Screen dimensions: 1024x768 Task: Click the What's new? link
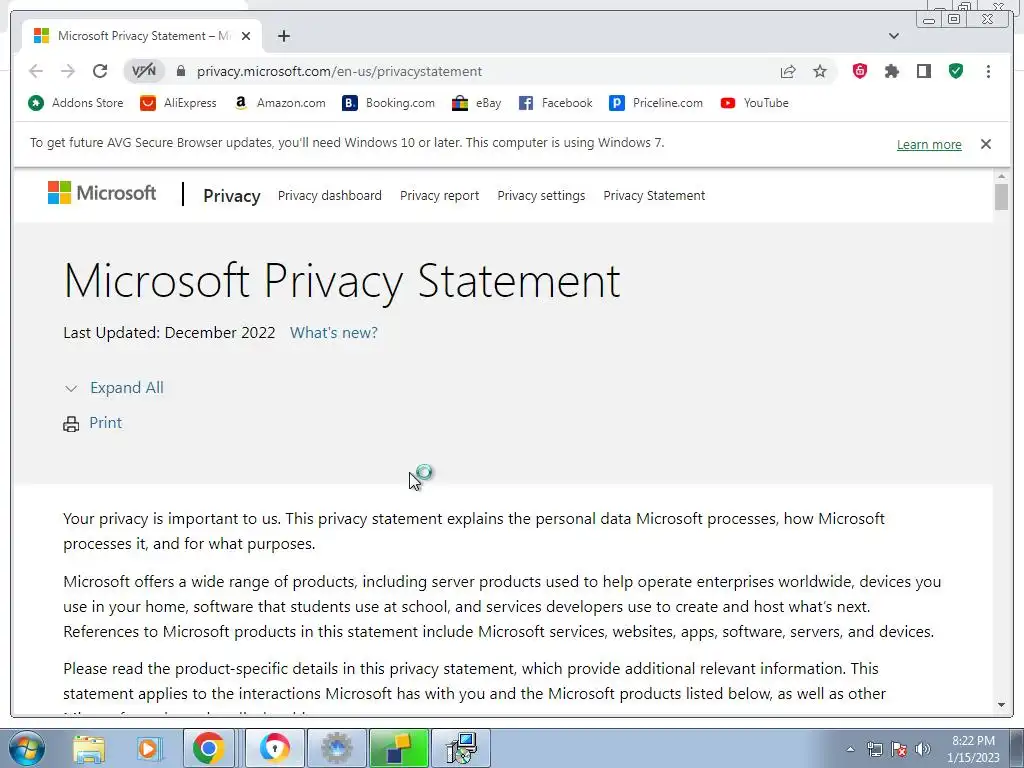tap(334, 333)
